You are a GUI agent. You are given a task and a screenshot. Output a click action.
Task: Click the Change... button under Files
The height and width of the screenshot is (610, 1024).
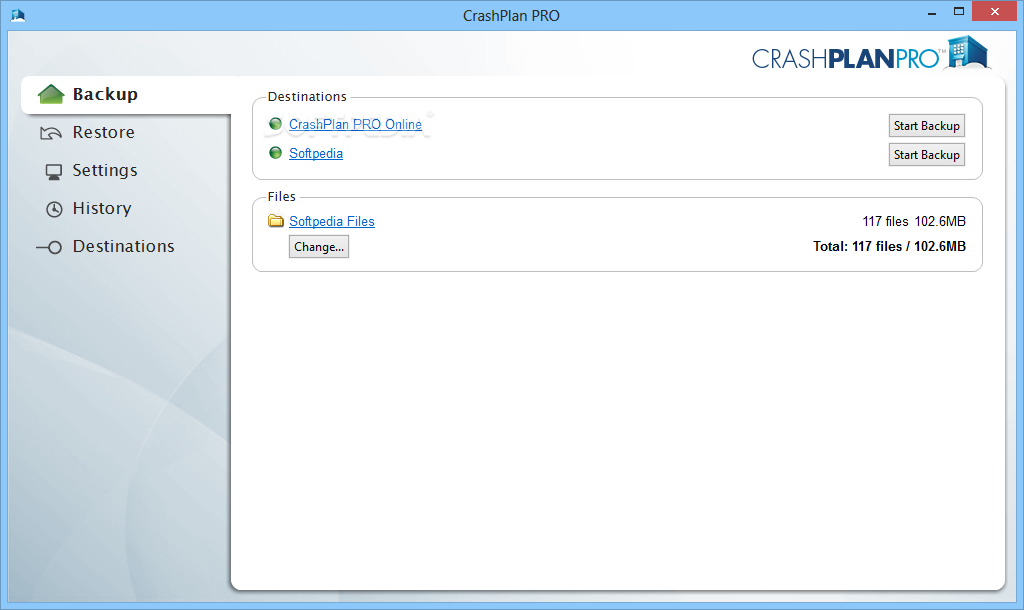pos(319,247)
